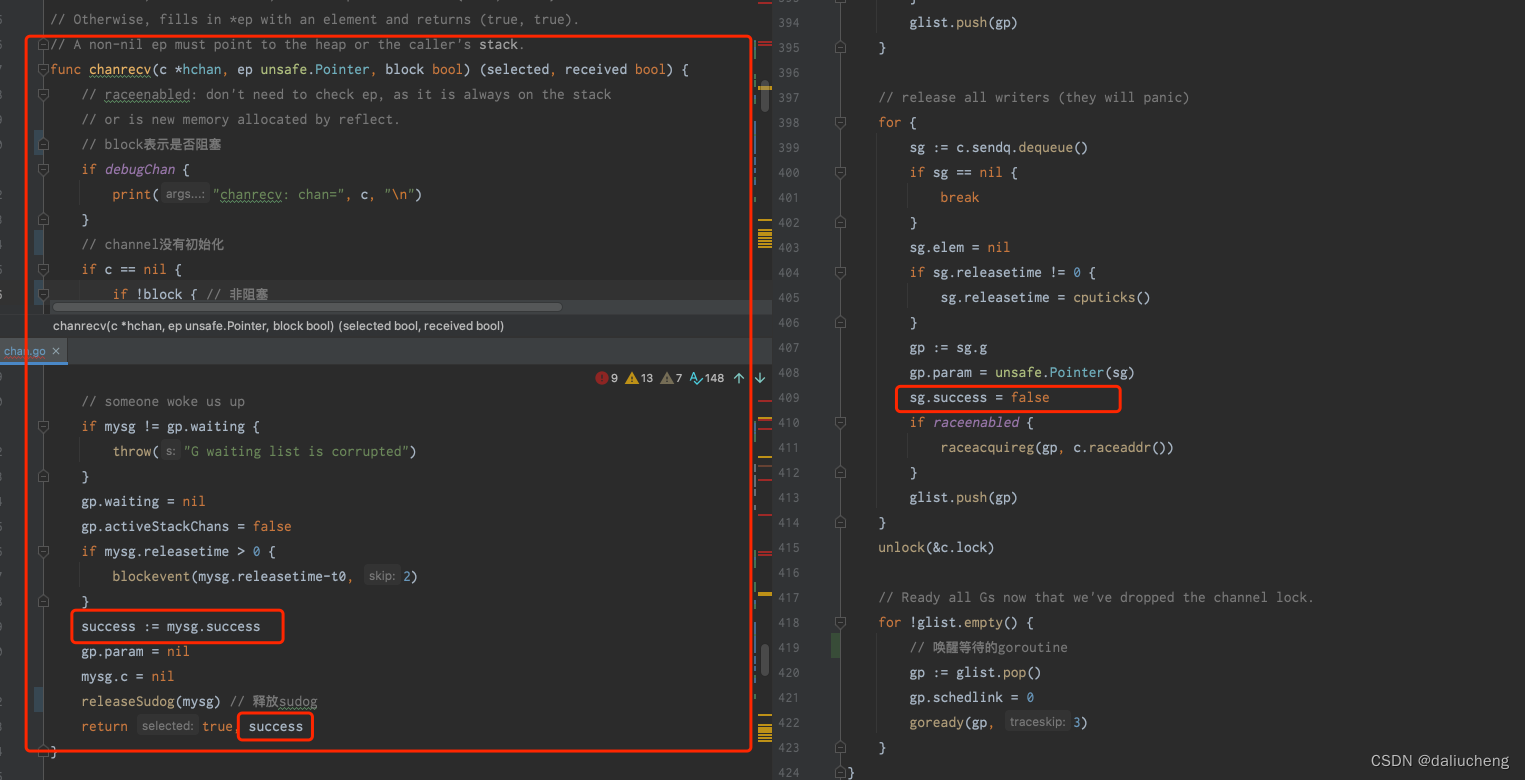Close the chan.go editor tab
Viewport: 1525px width, 780px height.
click(x=56, y=351)
